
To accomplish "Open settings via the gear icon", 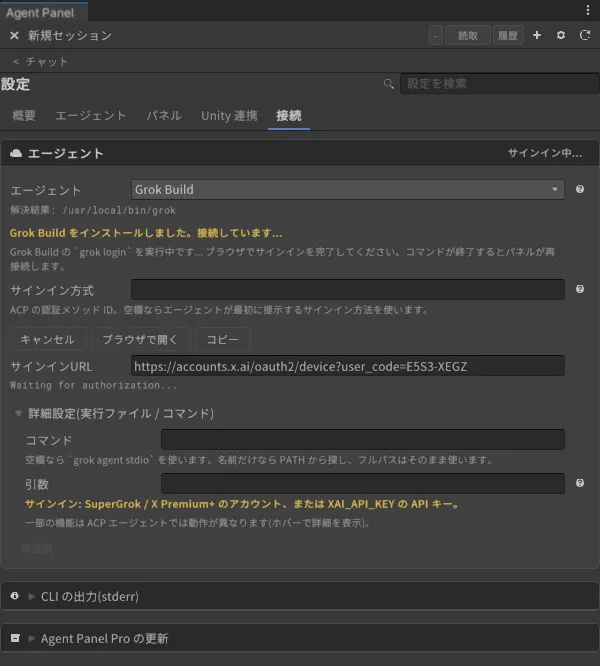I will point(561,35).
